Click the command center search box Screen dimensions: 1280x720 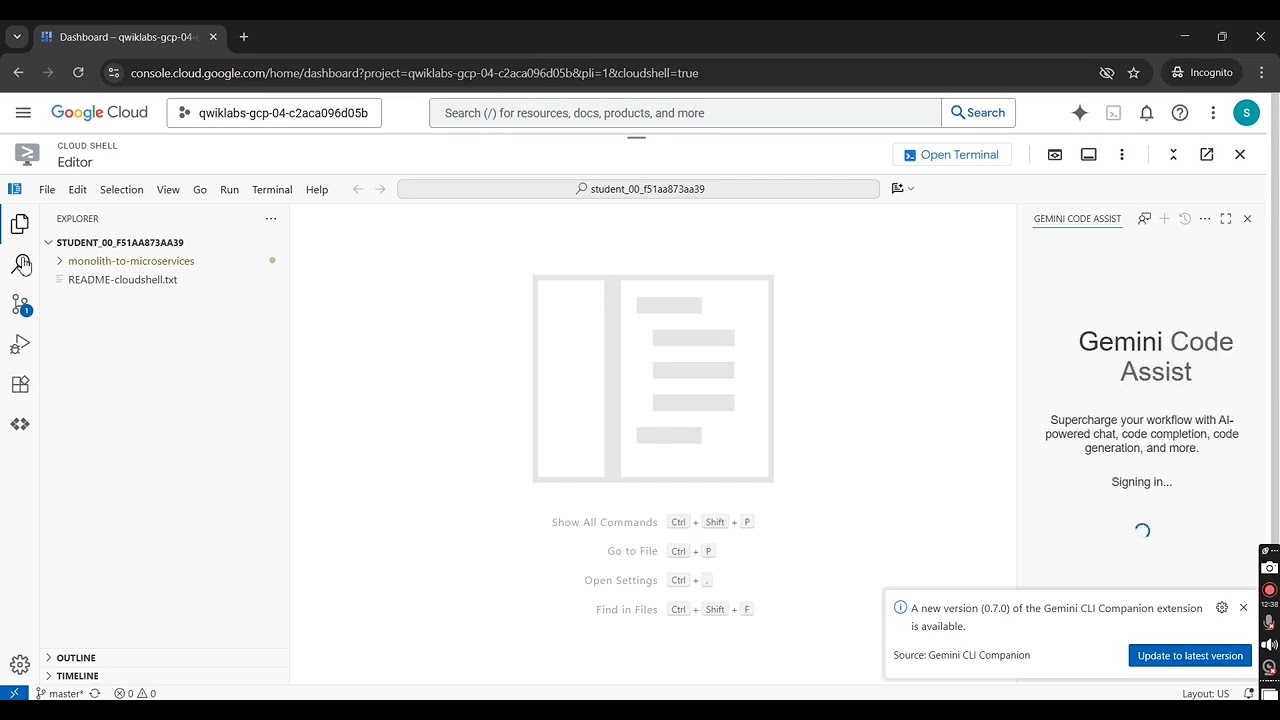pos(638,189)
